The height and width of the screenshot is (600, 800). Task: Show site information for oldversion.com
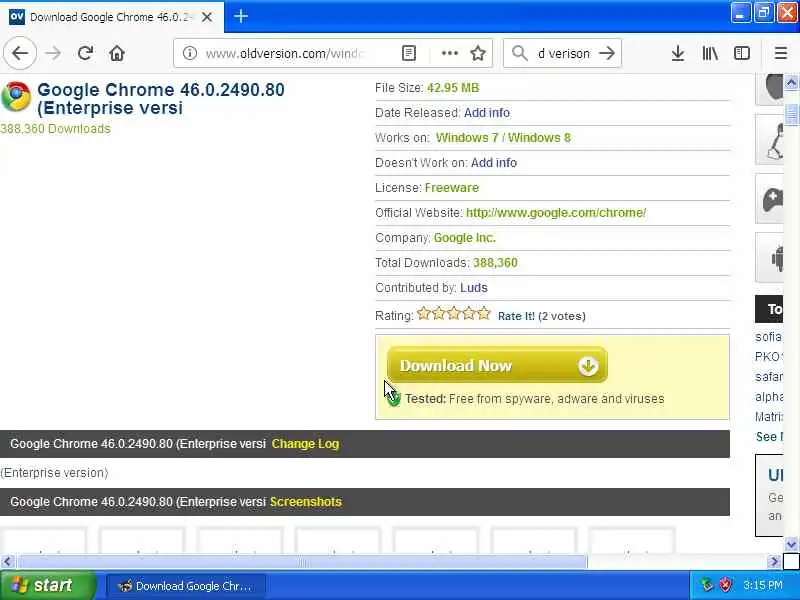pyautogui.click(x=190, y=53)
